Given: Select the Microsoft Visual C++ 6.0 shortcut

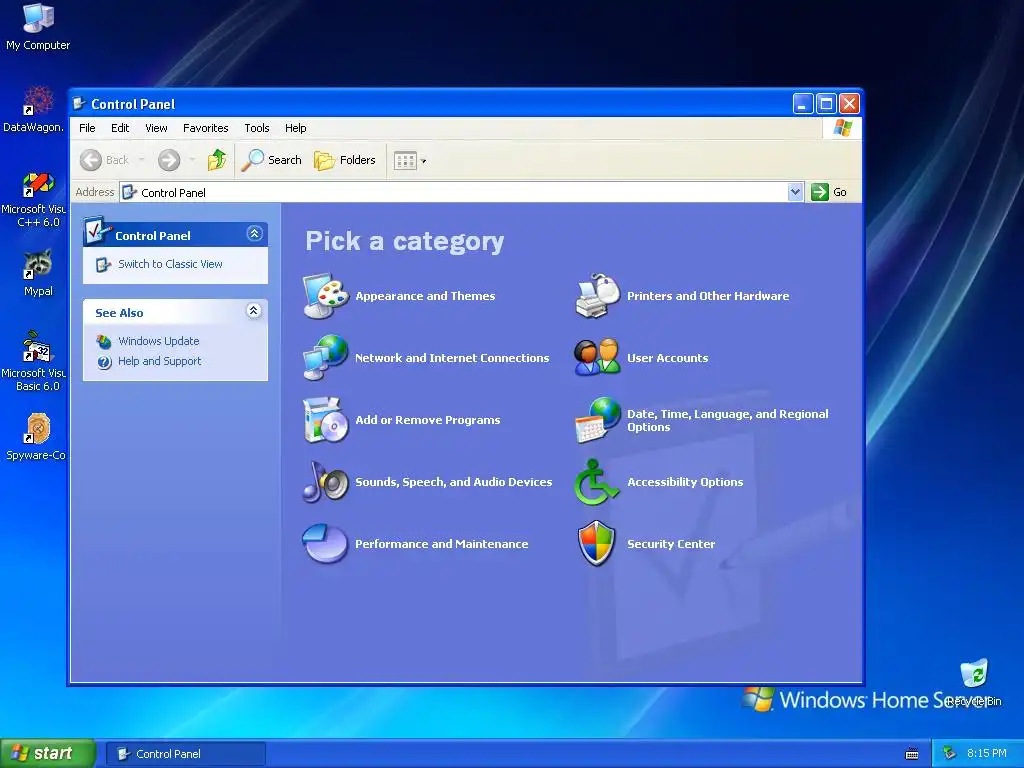Looking at the screenshot, I should [33, 200].
